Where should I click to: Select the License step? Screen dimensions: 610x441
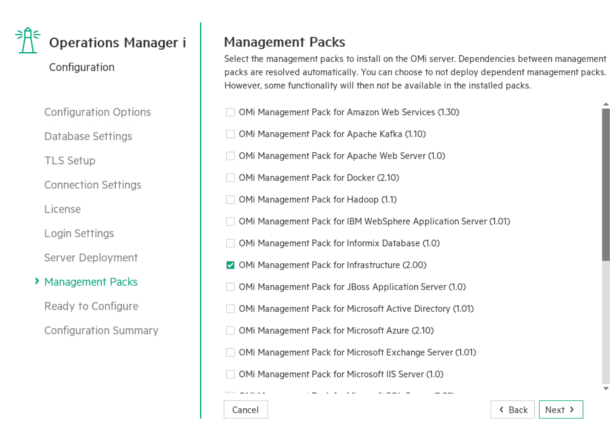coord(62,209)
